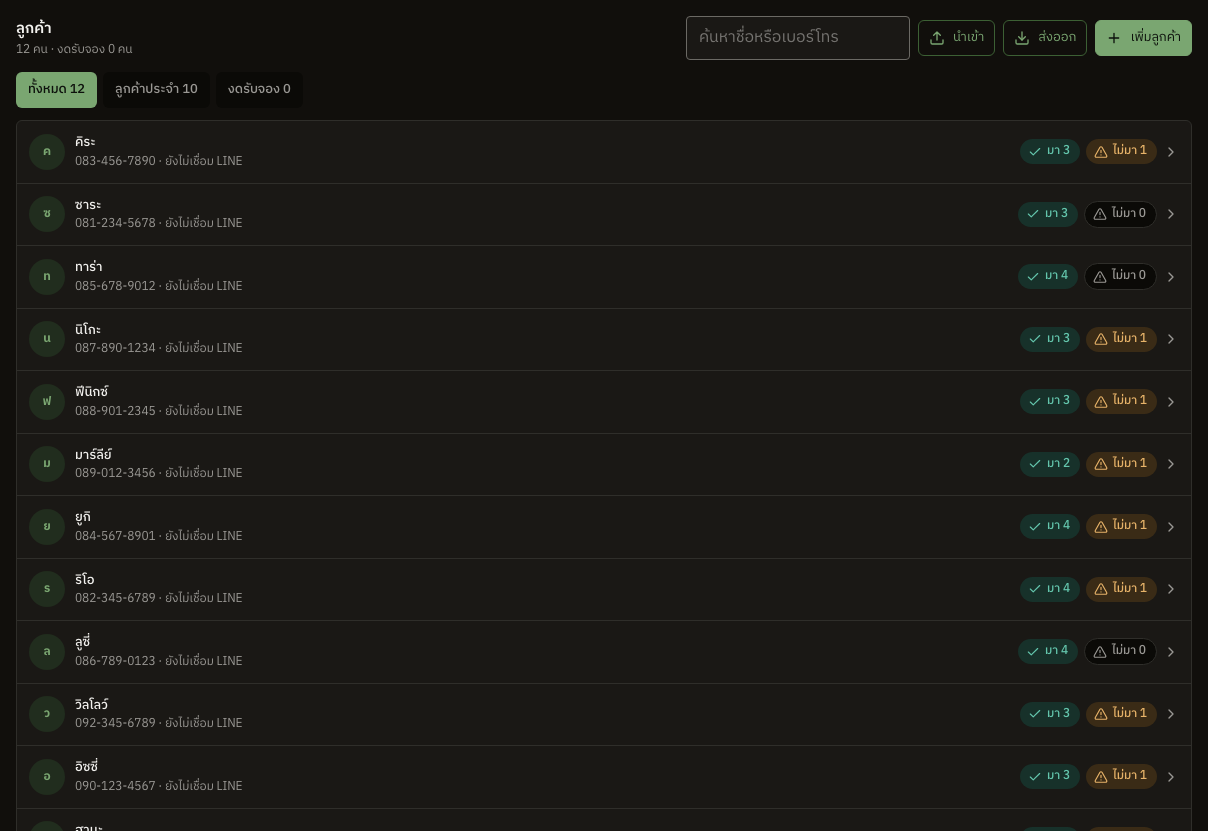Screen dimensions: 1208x831
Task: Expand the chevron on วิลโลว์ row
Action: pos(1171,714)
